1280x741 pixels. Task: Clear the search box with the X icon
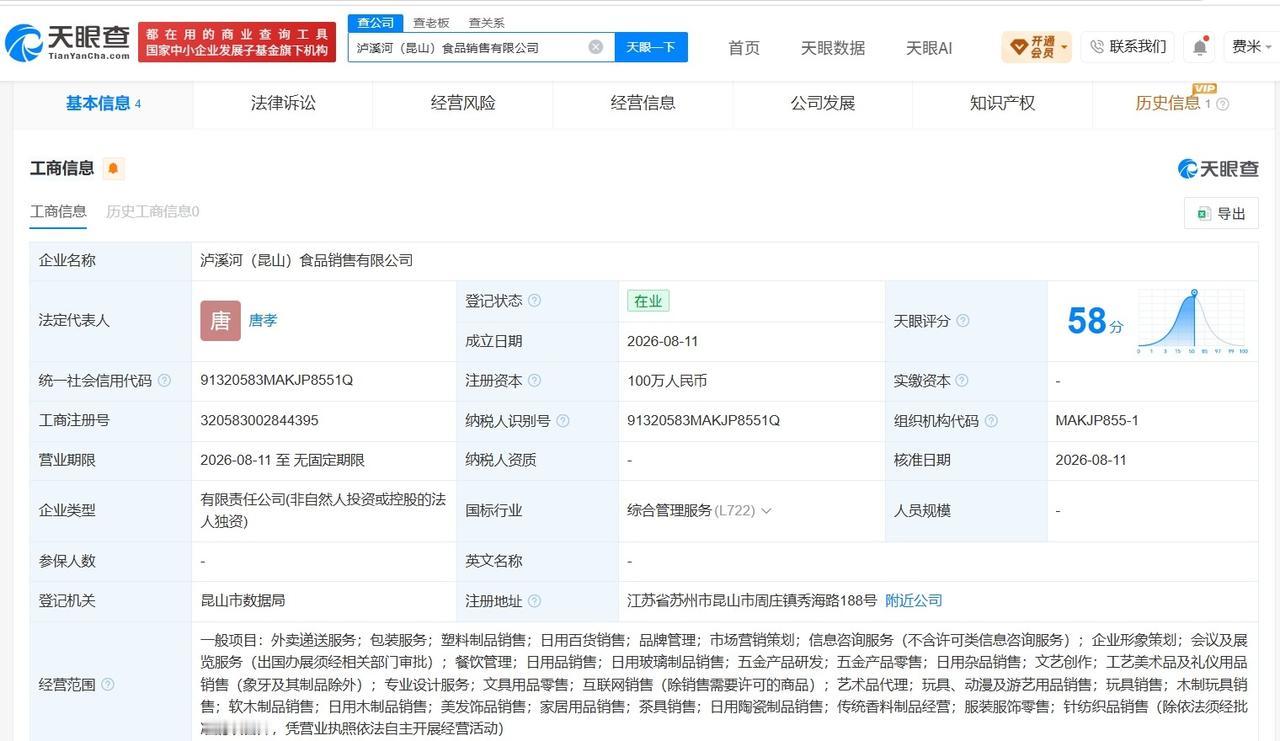(x=596, y=47)
